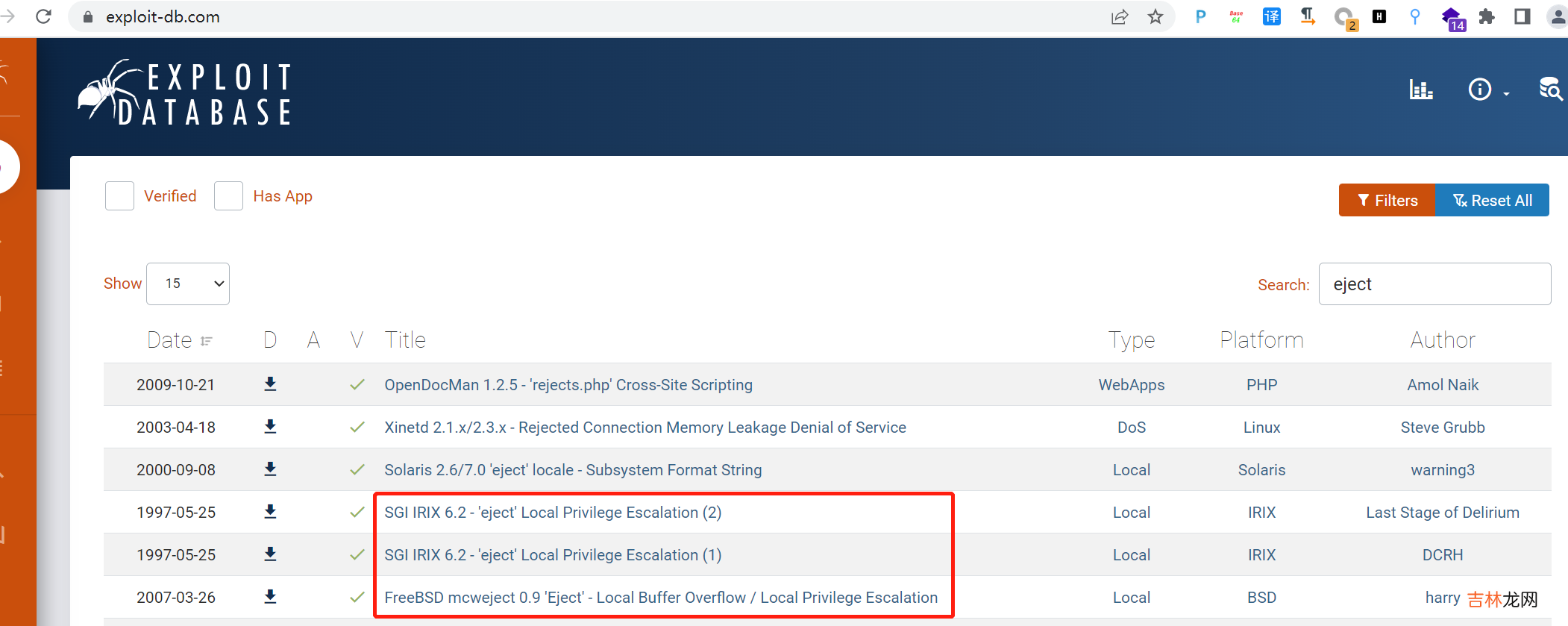
Task: Click the Reset All button
Action: pyautogui.click(x=1492, y=200)
